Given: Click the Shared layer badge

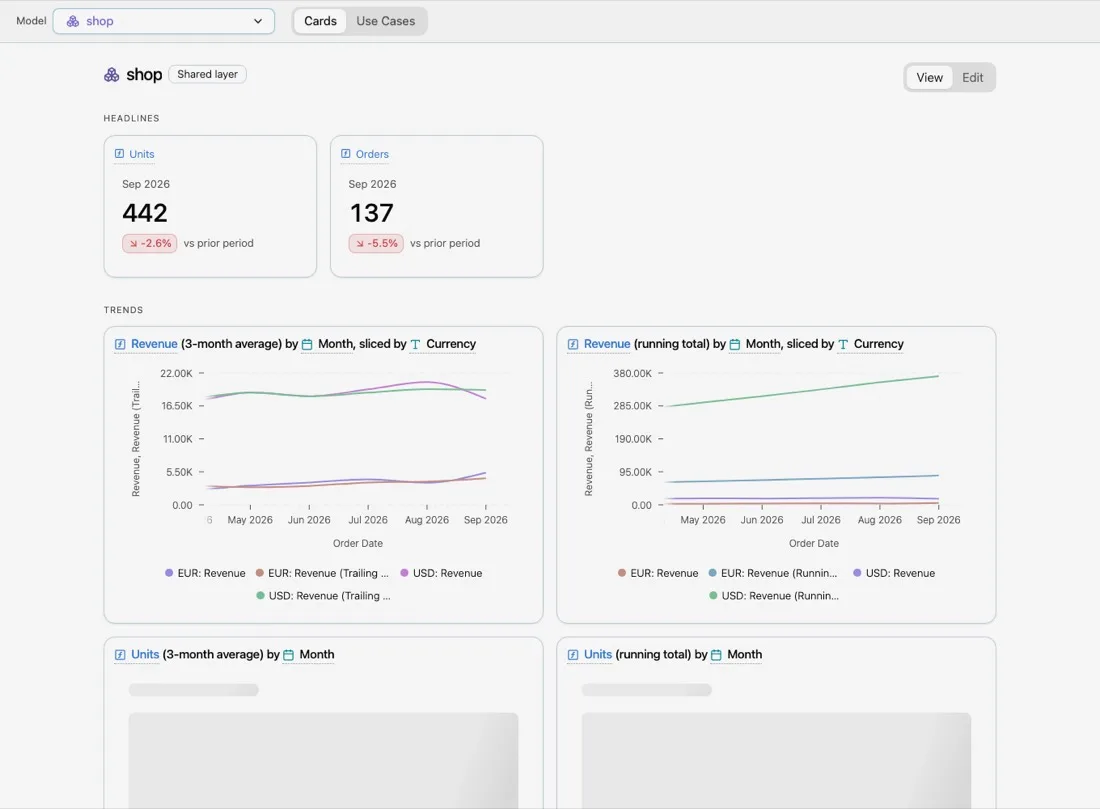Looking at the screenshot, I should [207, 74].
